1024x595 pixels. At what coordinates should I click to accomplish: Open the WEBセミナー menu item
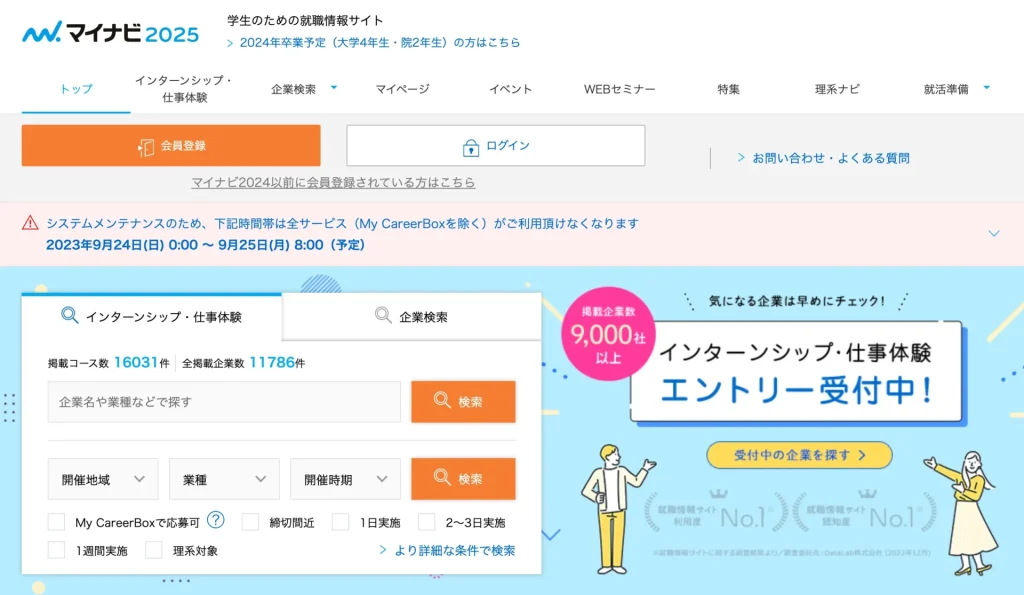click(619, 89)
